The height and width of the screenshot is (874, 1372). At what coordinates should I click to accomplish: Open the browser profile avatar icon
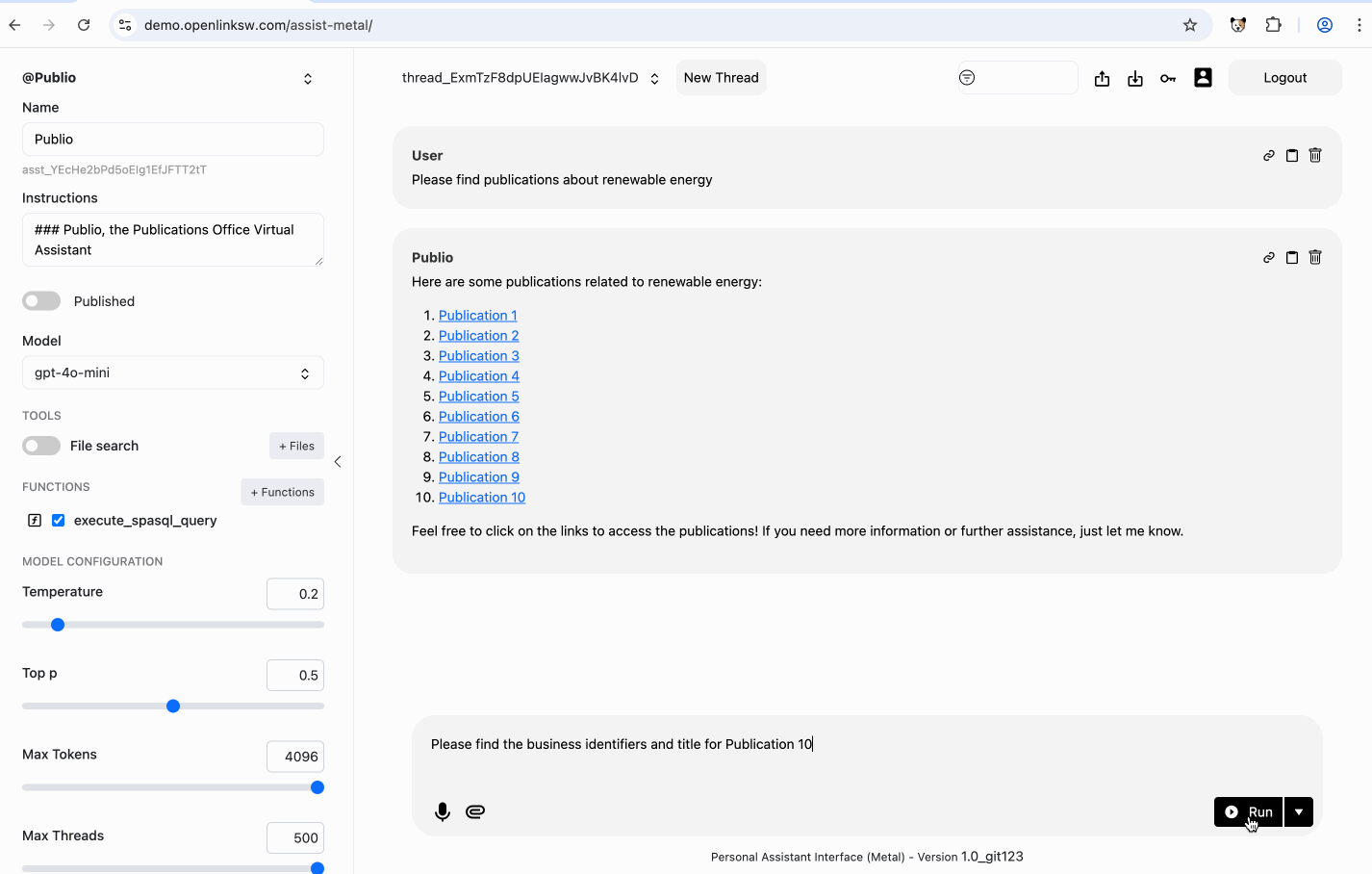(1325, 25)
